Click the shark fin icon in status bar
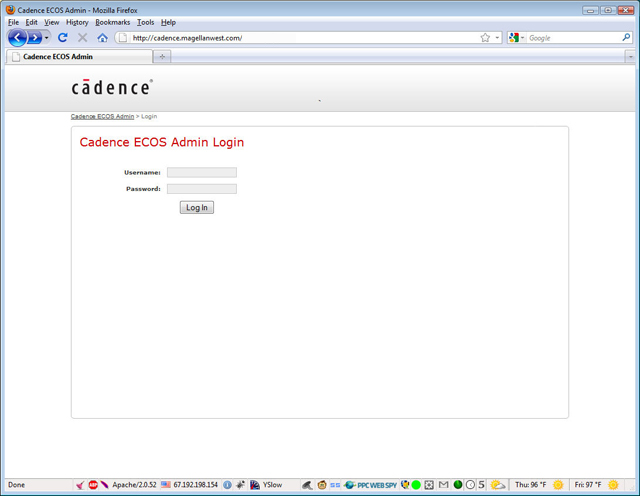640x496 pixels. pyautogui.click(x=307, y=485)
